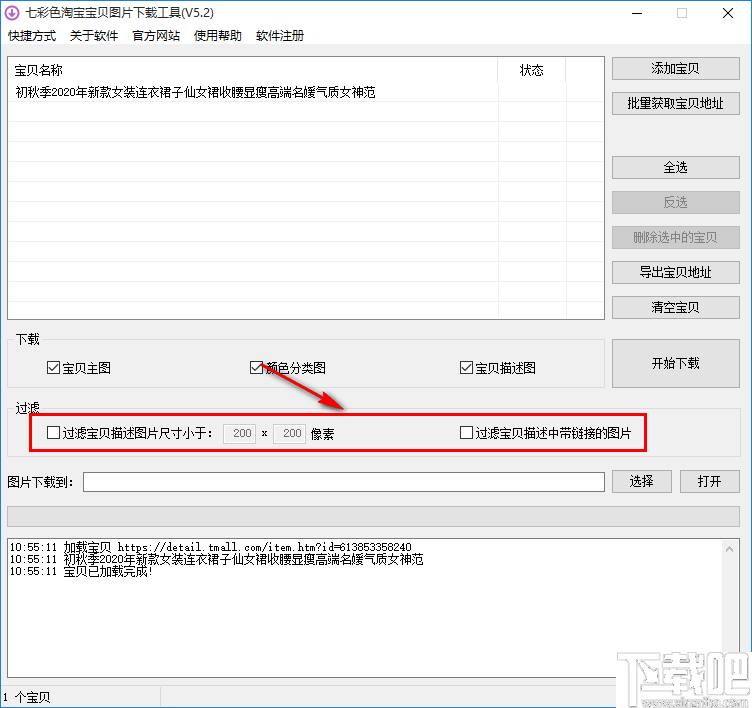752x708 pixels.
Task: Start downloading with 开始下载 button
Action: point(675,364)
